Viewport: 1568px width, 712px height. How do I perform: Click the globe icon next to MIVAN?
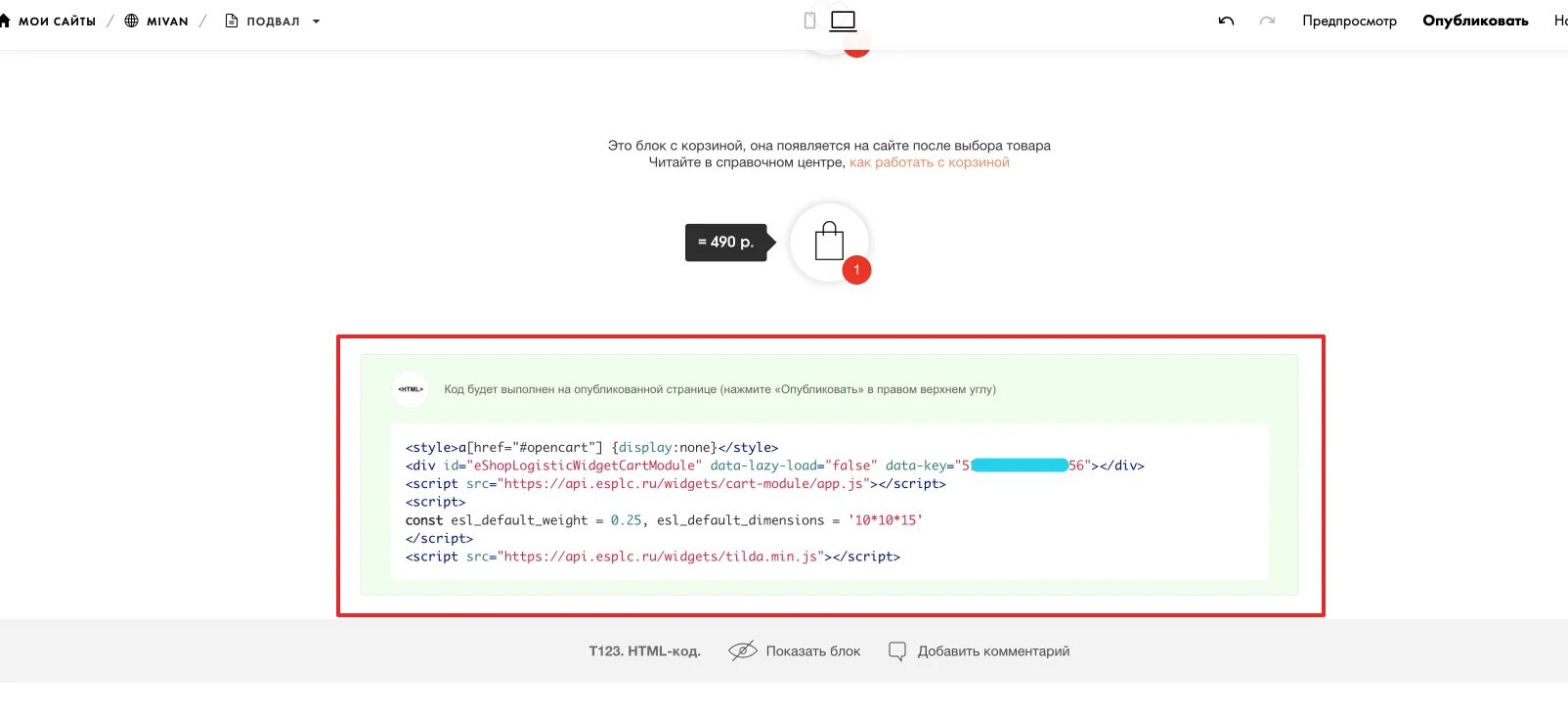132,21
